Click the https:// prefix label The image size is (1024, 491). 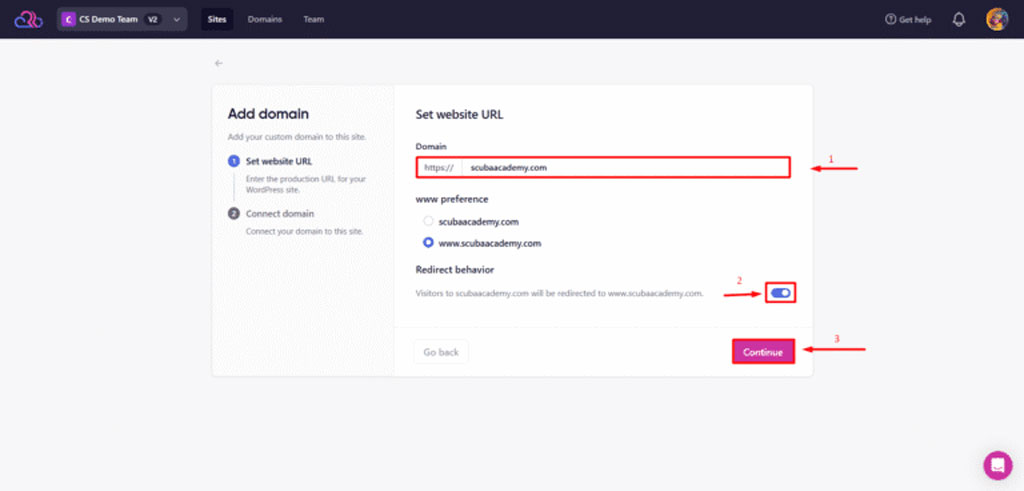(439, 167)
